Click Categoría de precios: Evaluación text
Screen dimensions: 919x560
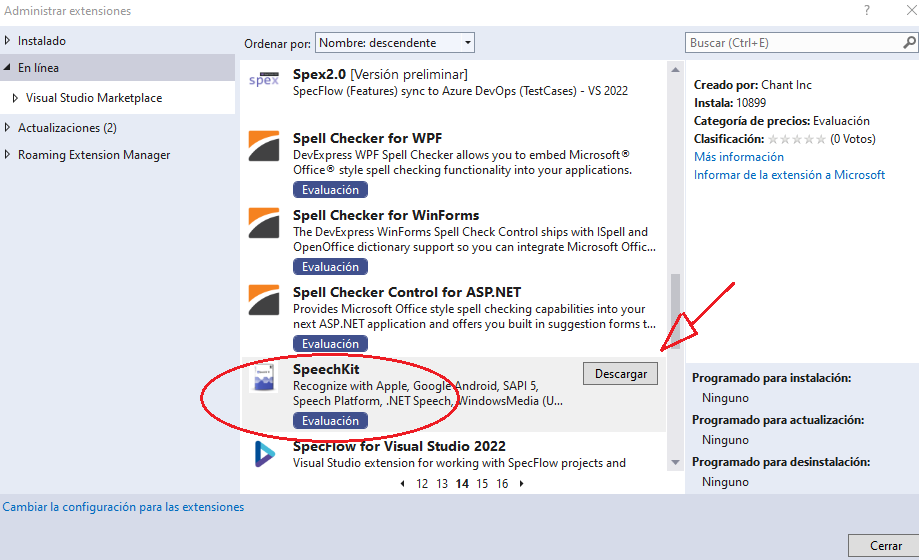tap(782, 121)
